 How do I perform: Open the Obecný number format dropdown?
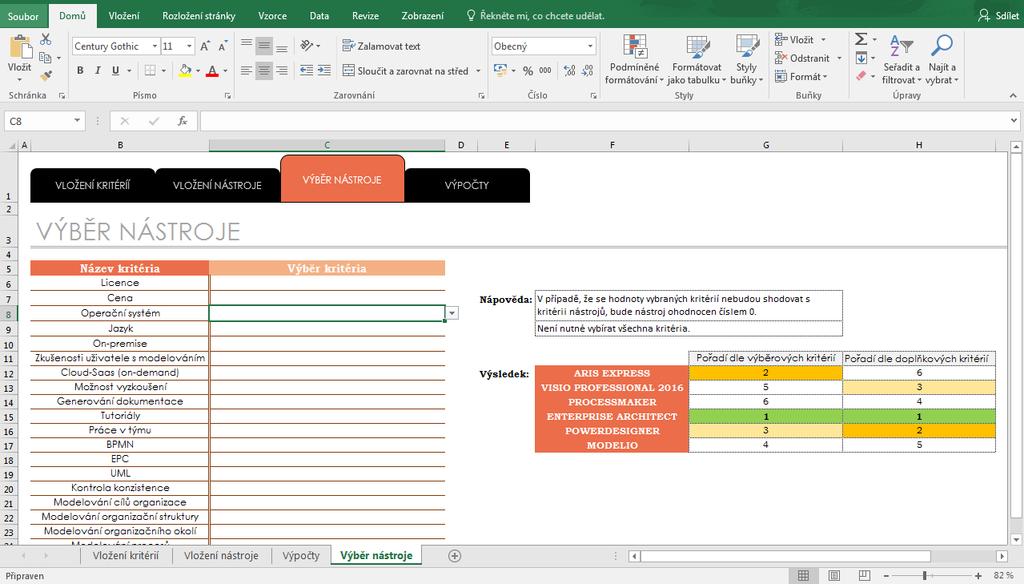coord(590,46)
